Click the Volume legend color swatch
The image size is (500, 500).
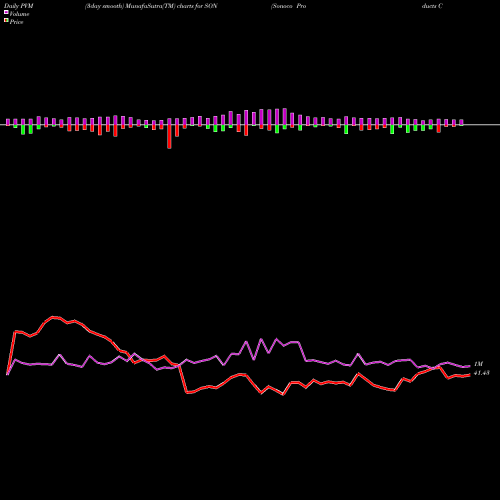pyautogui.click(x=6, y=12)
